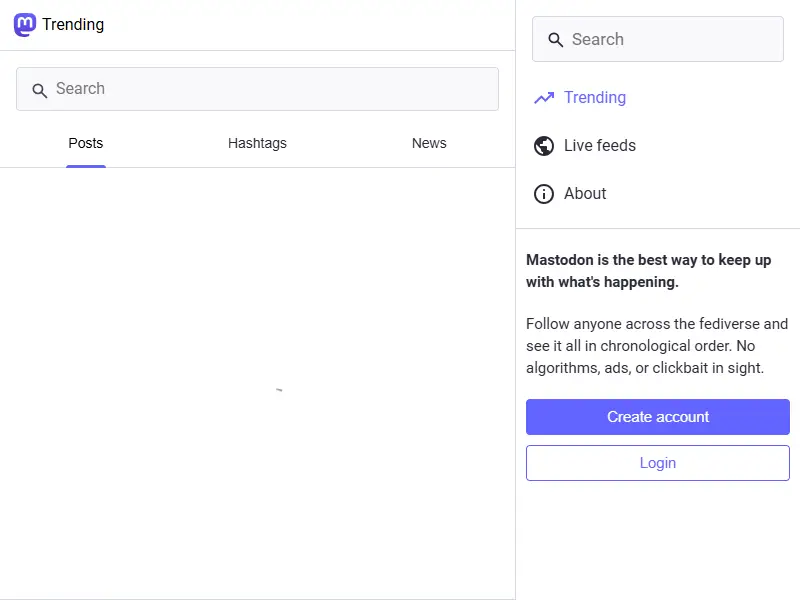Switch to the News tab

click(429, 143)
